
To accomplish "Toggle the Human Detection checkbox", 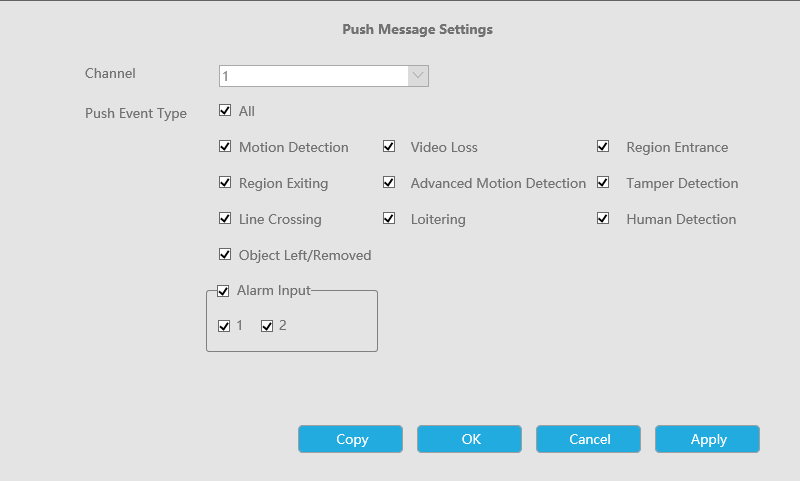I will point(603,219).
